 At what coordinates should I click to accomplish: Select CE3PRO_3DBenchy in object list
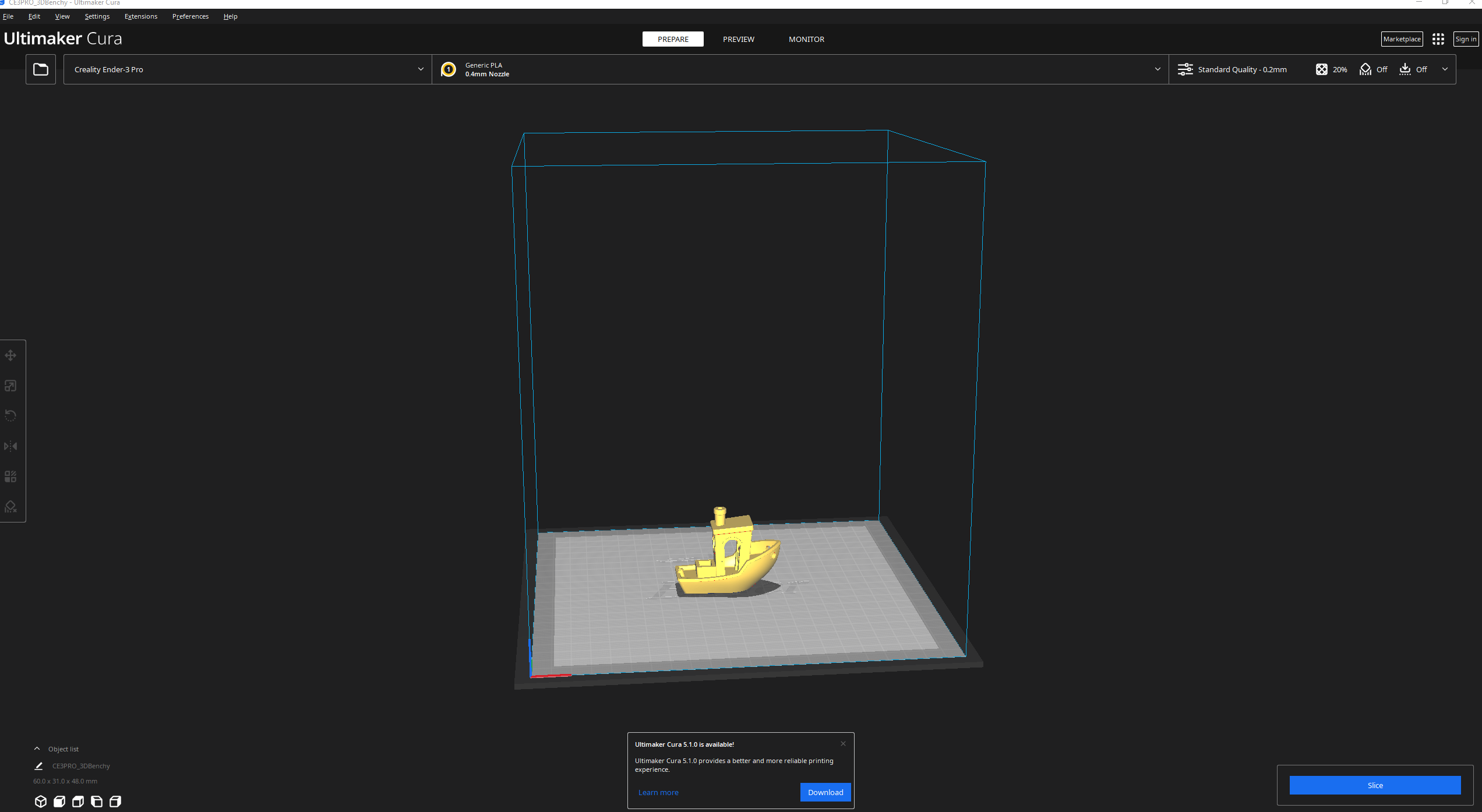(81, 766)
